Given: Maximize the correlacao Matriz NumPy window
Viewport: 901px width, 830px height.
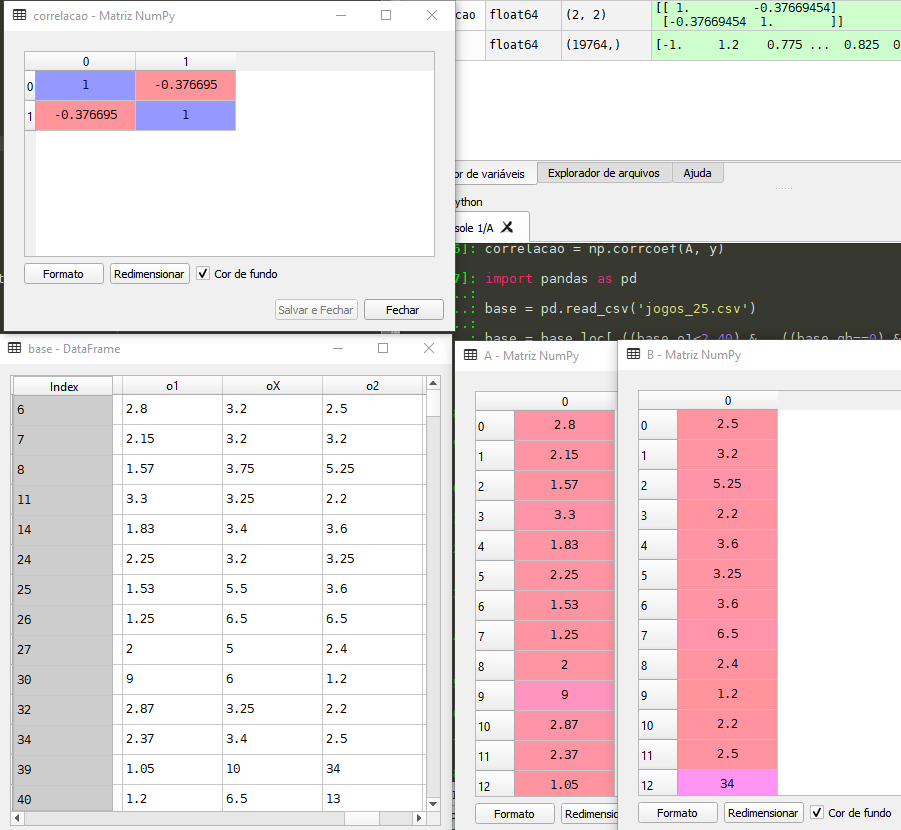Looking at the screenshot, I should [386, 15].
